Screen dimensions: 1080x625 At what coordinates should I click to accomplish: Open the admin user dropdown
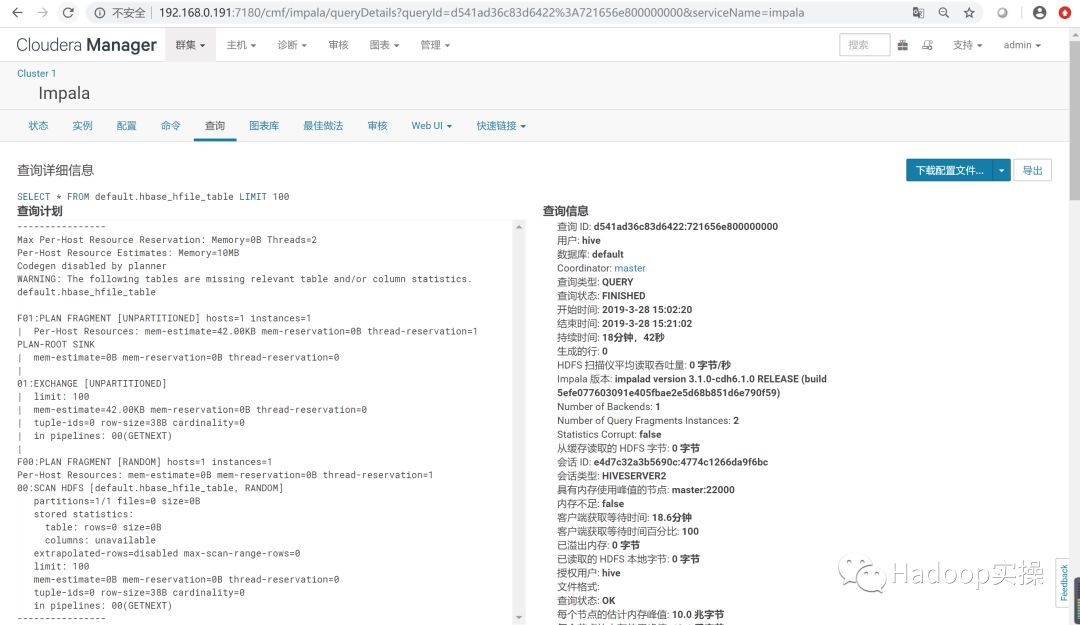[x=1022, y=45]
